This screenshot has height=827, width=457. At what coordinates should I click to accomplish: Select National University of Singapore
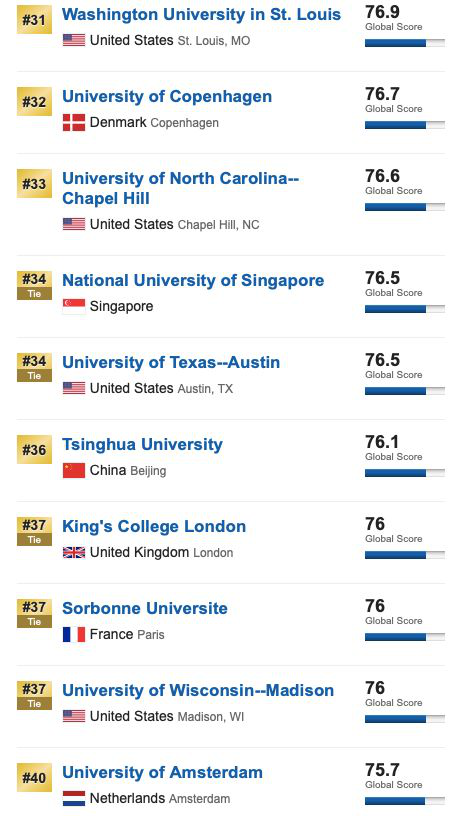pyautogui.click(x=193, y=280)
